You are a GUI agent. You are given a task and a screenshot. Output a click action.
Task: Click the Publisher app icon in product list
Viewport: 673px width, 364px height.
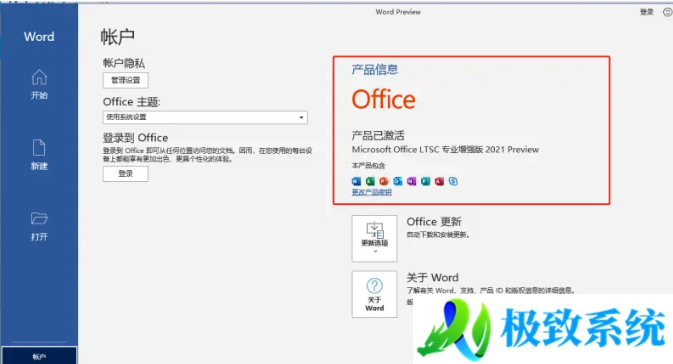[425, 182]
